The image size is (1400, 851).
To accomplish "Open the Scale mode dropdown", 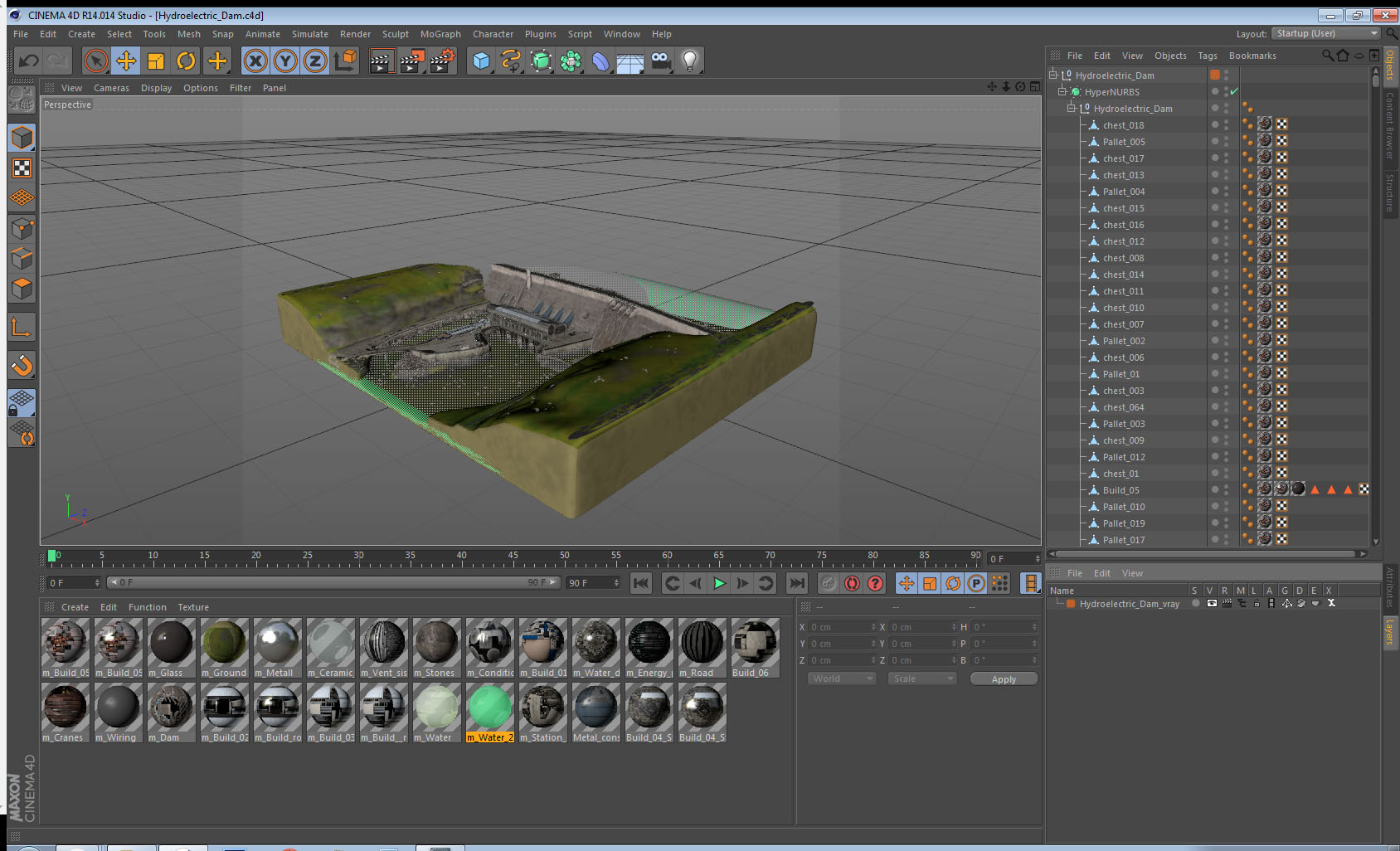I will click(x=921, y=678).
